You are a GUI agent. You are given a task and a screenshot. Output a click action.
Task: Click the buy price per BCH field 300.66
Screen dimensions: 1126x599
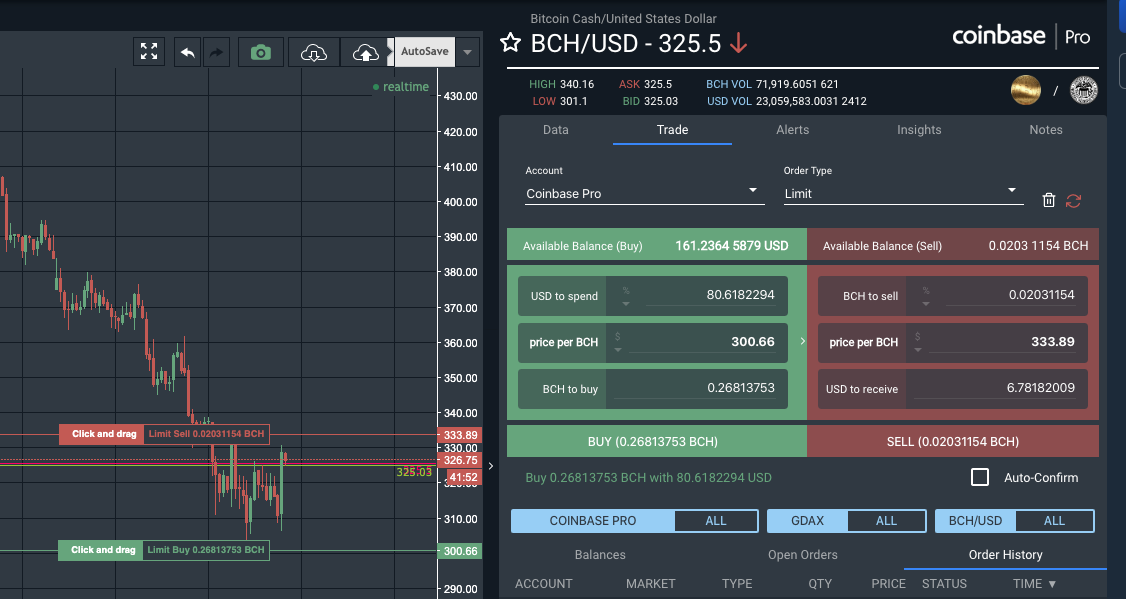tap(702, 342)
